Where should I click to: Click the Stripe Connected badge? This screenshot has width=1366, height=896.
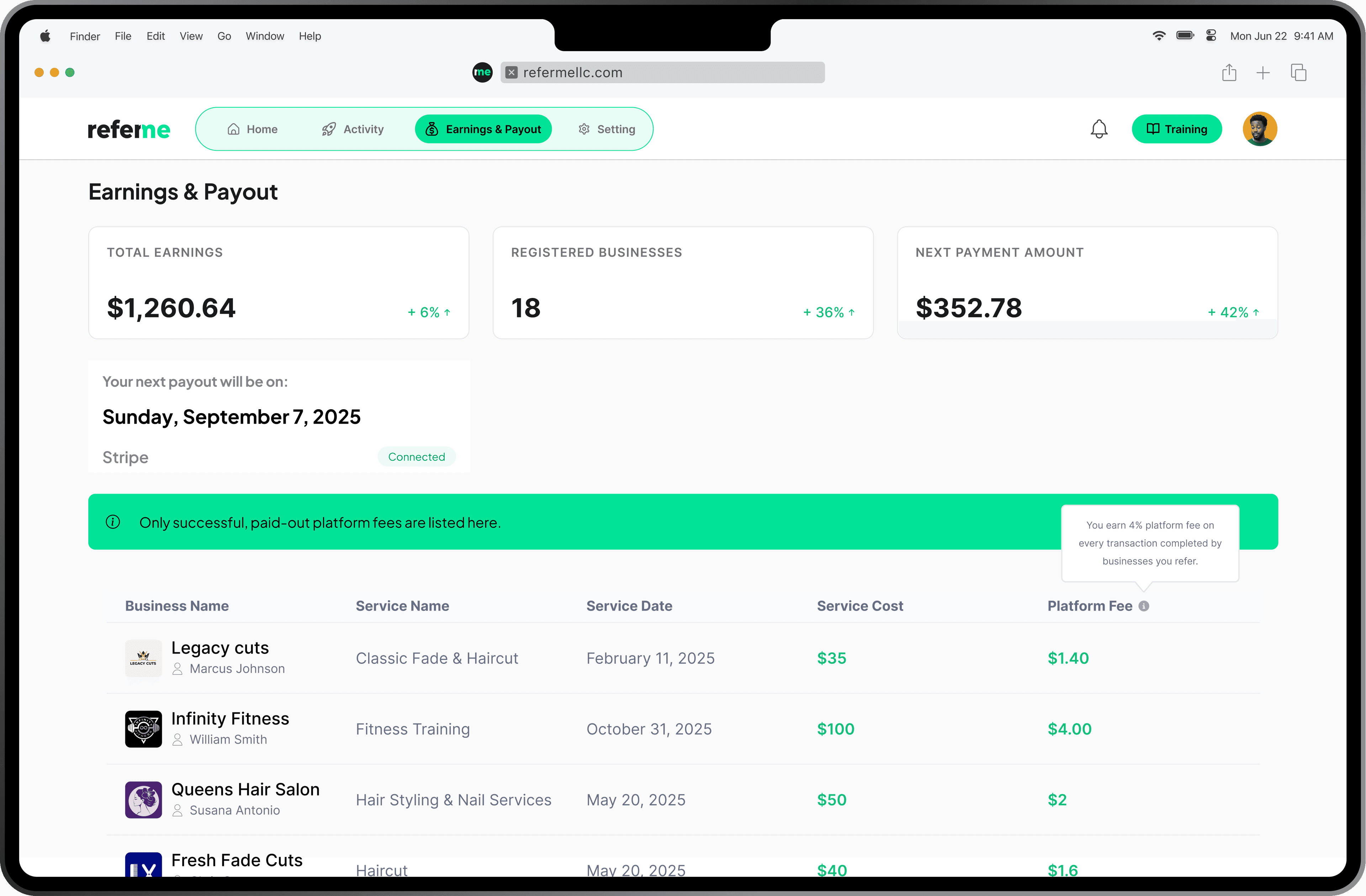[417, 457]
